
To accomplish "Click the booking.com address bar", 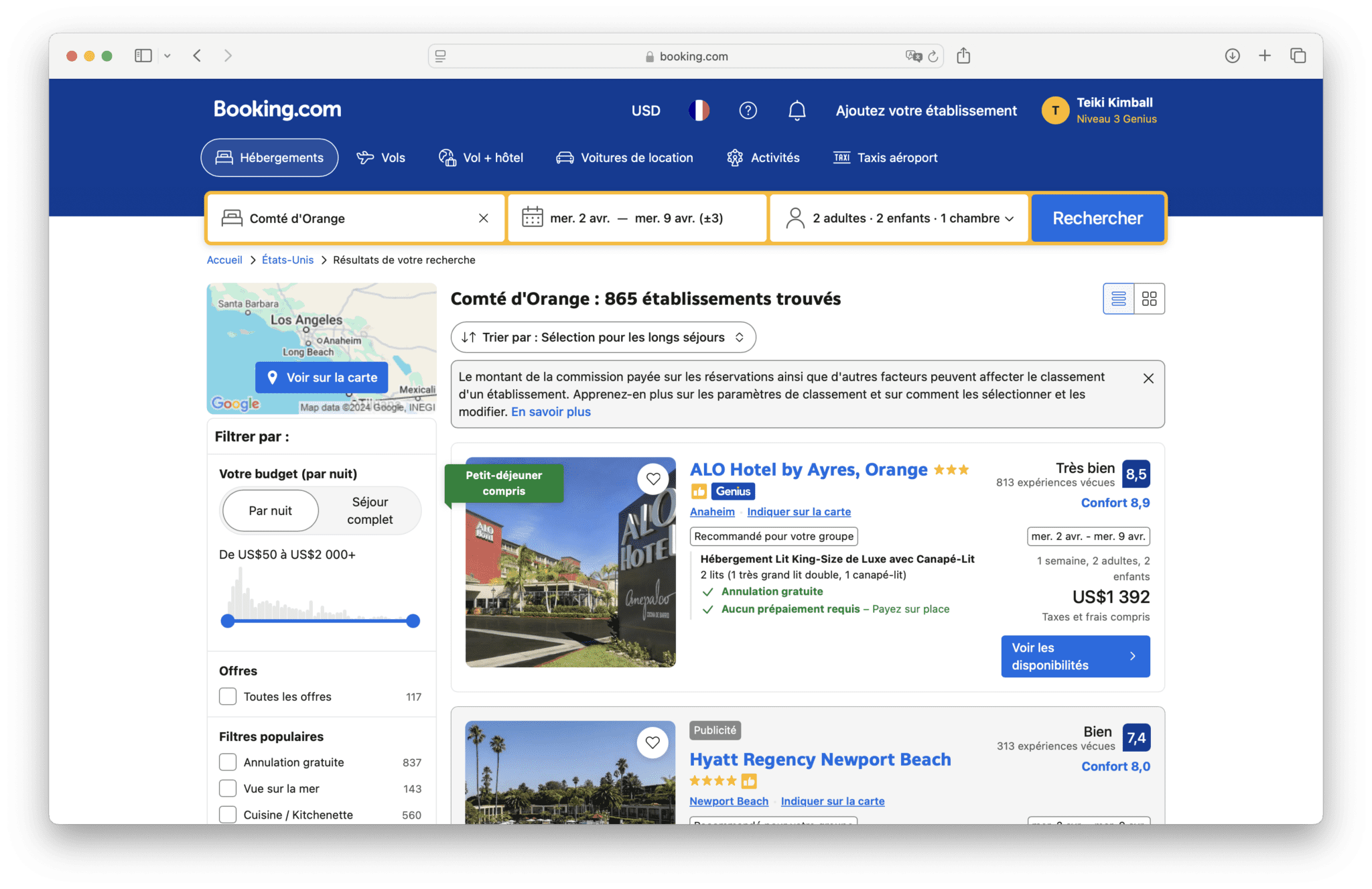I will tap(686, 56).
